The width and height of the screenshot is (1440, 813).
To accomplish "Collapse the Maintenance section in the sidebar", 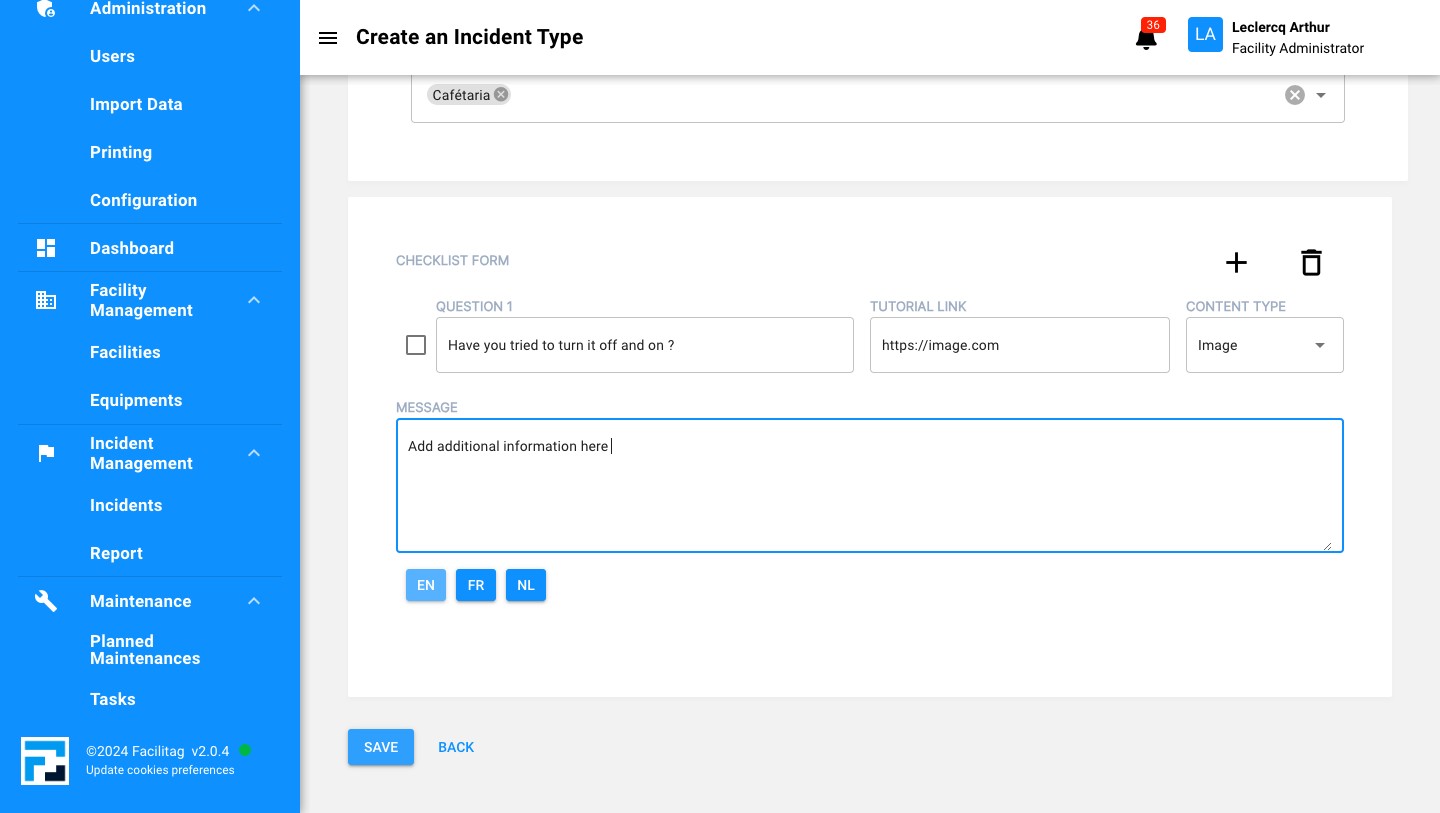I will point(254,601).
